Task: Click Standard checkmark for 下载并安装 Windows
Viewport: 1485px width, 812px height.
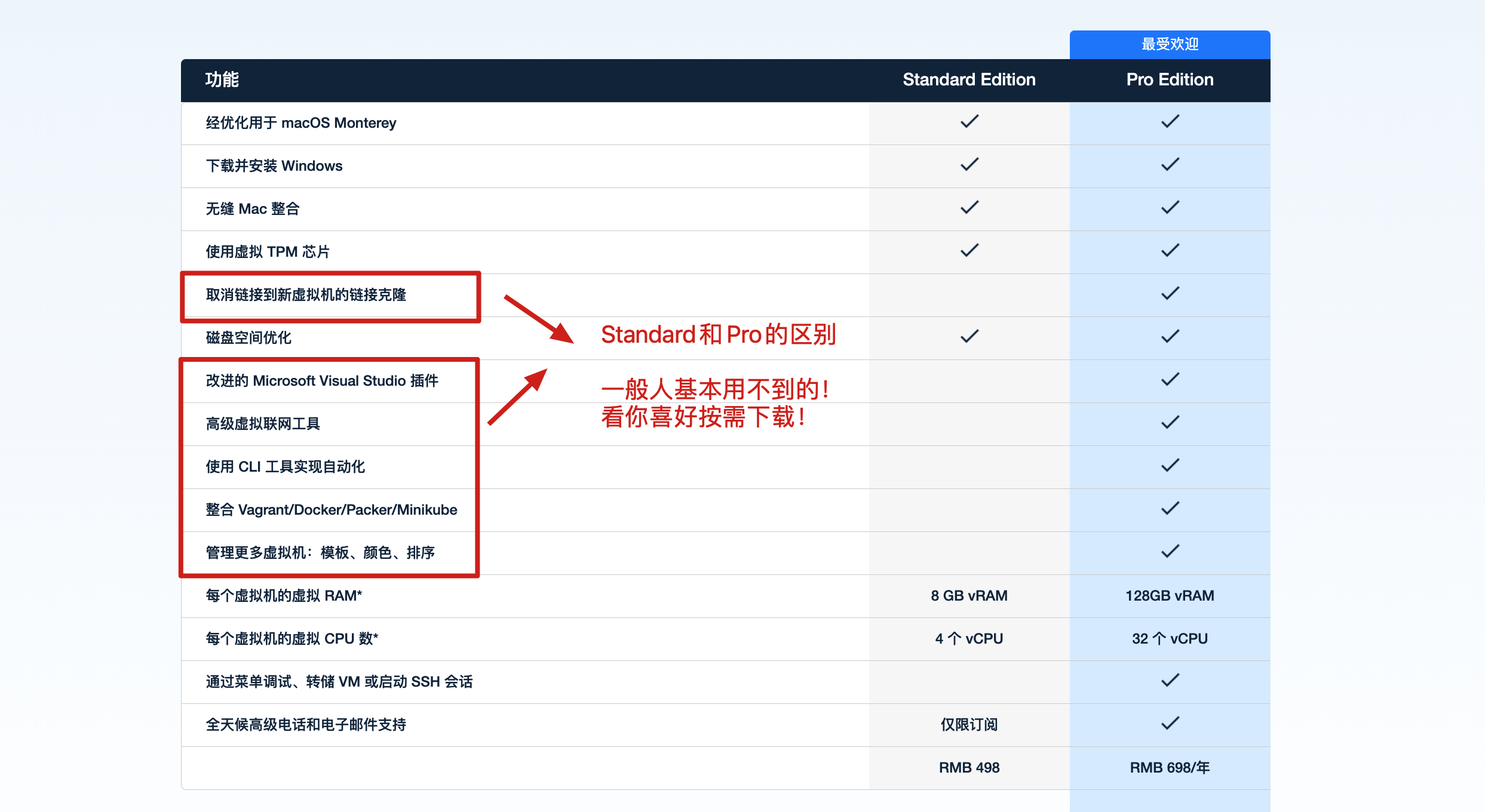Action: [969, 164]
